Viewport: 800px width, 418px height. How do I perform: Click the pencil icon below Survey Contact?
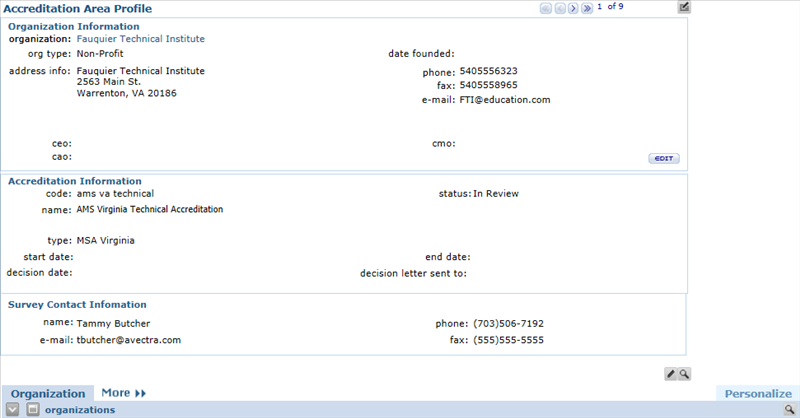[x=671, y=374]
